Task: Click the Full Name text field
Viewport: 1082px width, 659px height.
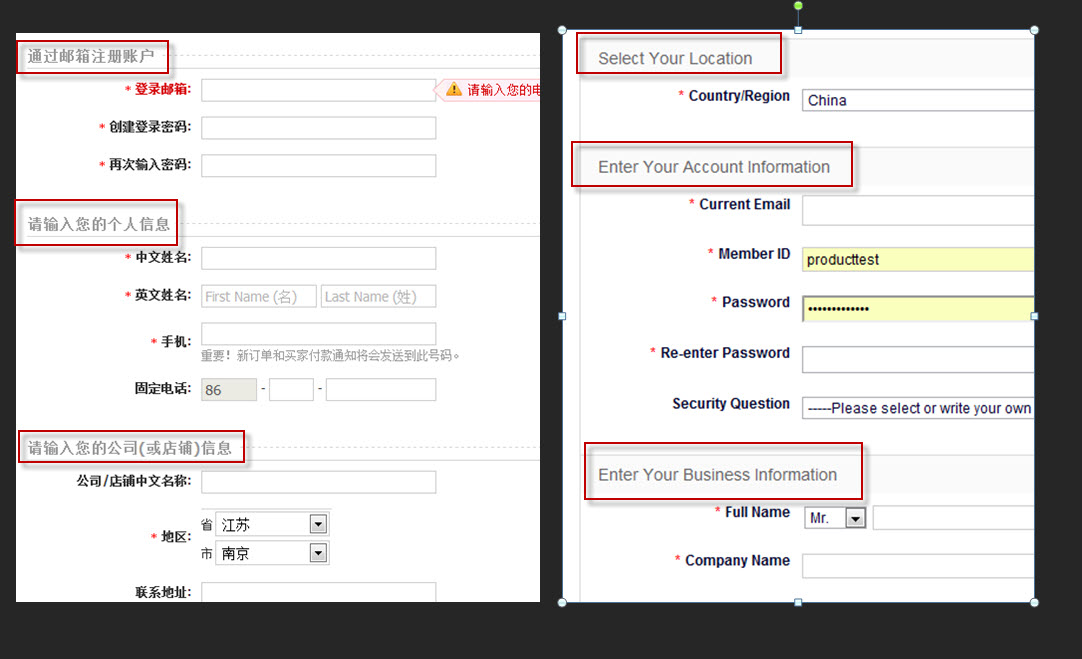Action: pyautogui.click(x=953, y=518)
